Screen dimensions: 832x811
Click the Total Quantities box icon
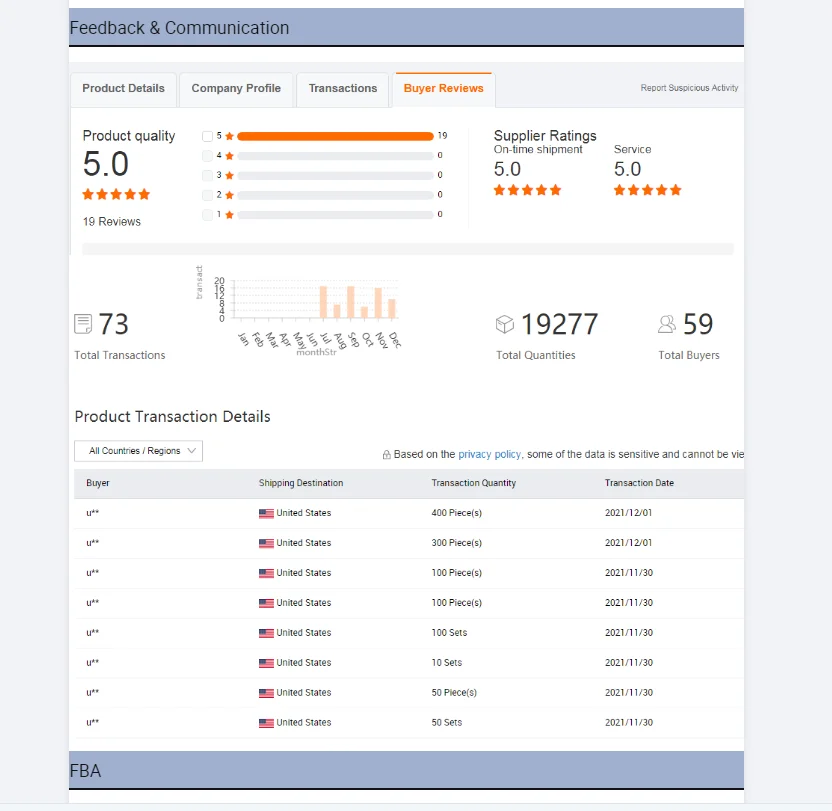pos(505,324)
